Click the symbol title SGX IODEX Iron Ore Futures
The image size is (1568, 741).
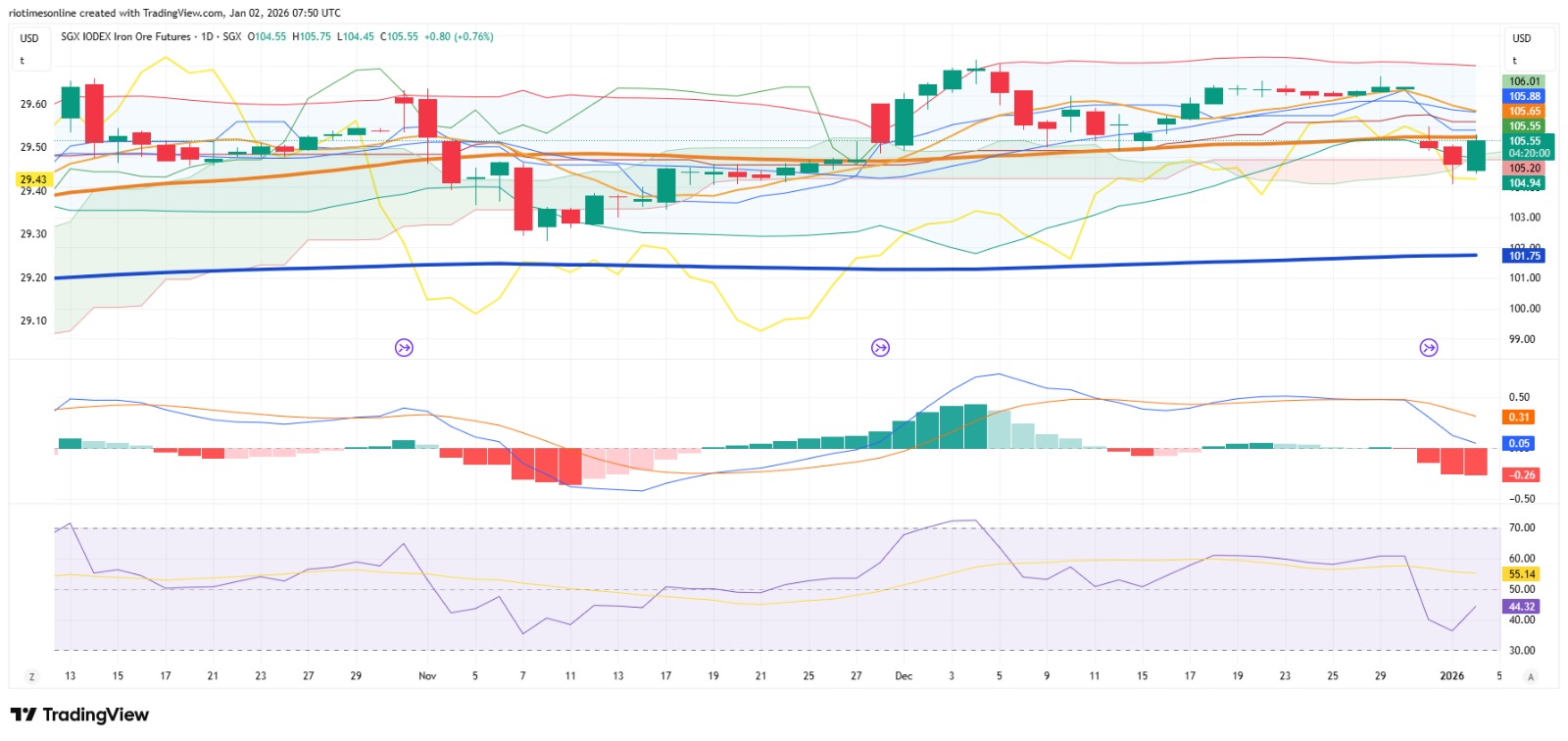pos(125,36)
